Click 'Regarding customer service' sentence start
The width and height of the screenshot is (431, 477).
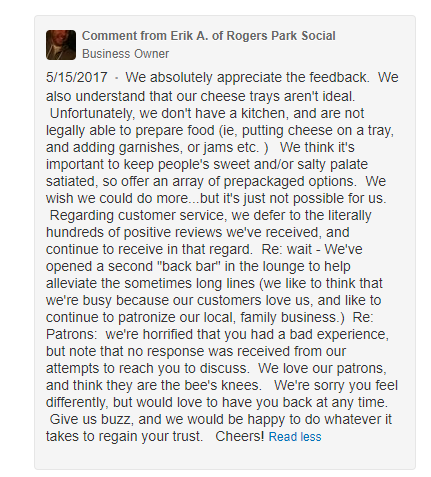tap(138, 215)
